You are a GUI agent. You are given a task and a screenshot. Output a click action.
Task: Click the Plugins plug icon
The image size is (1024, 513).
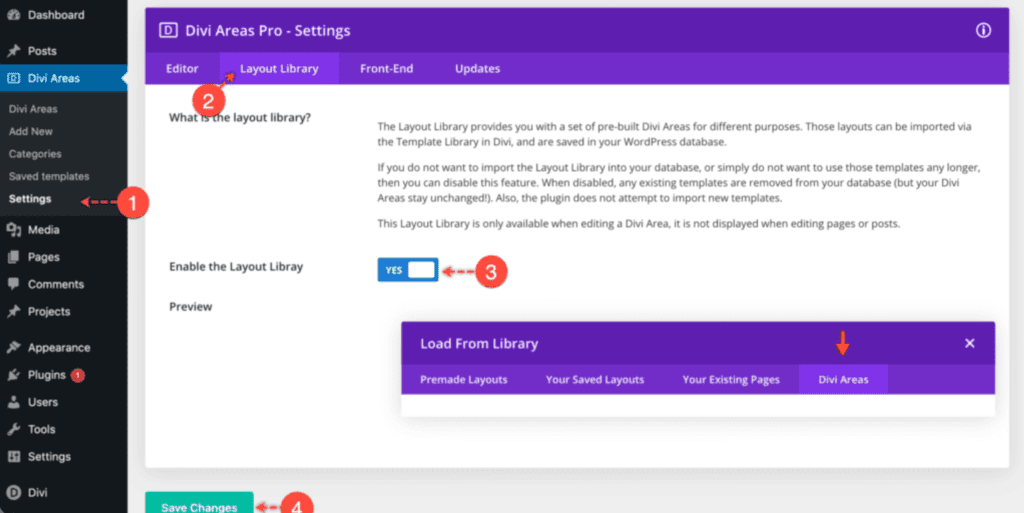pyautogui.click(x=14, y=375)
